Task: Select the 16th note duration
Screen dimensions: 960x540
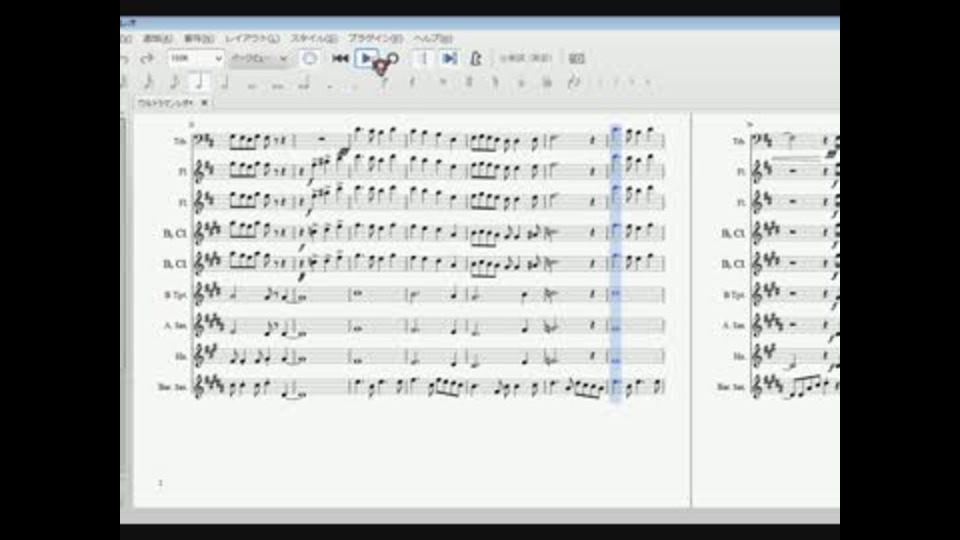Action: click(x=148, y=82)
